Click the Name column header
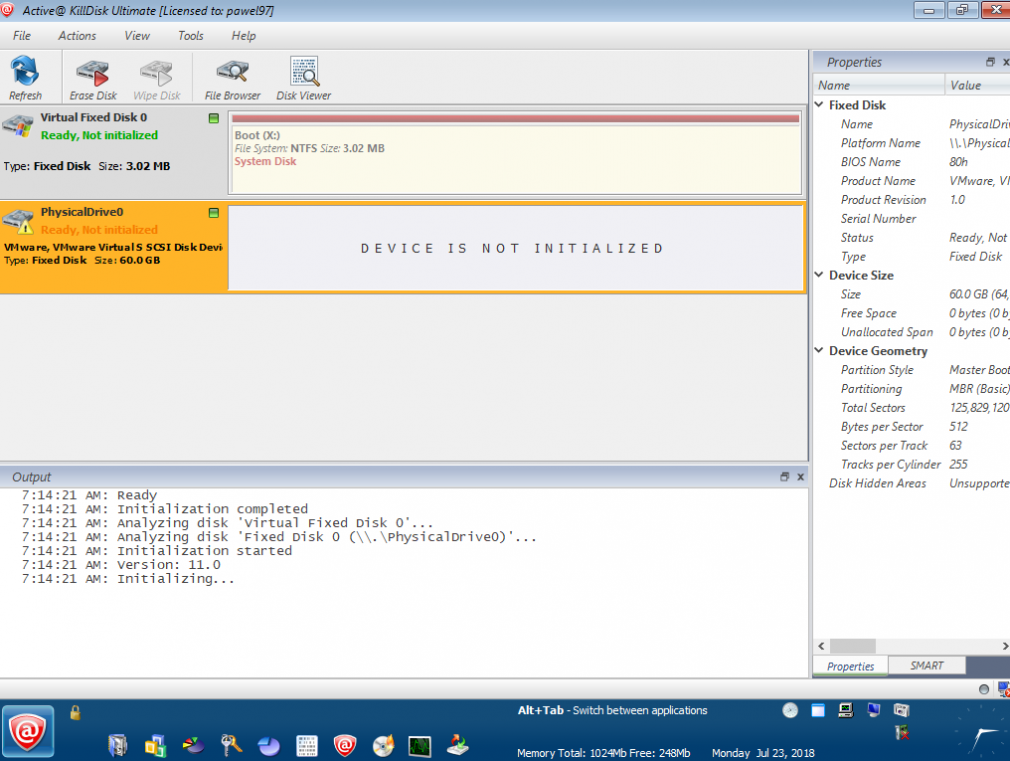This screenshot has height=761, width=1010. point(879,85)
